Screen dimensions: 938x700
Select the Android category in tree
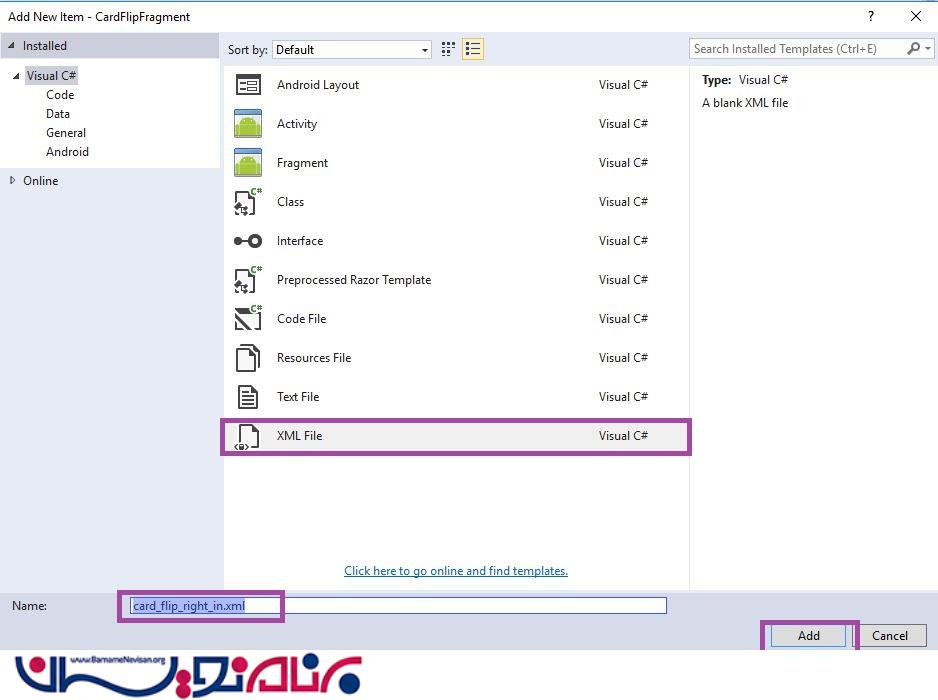click(67, 152)
